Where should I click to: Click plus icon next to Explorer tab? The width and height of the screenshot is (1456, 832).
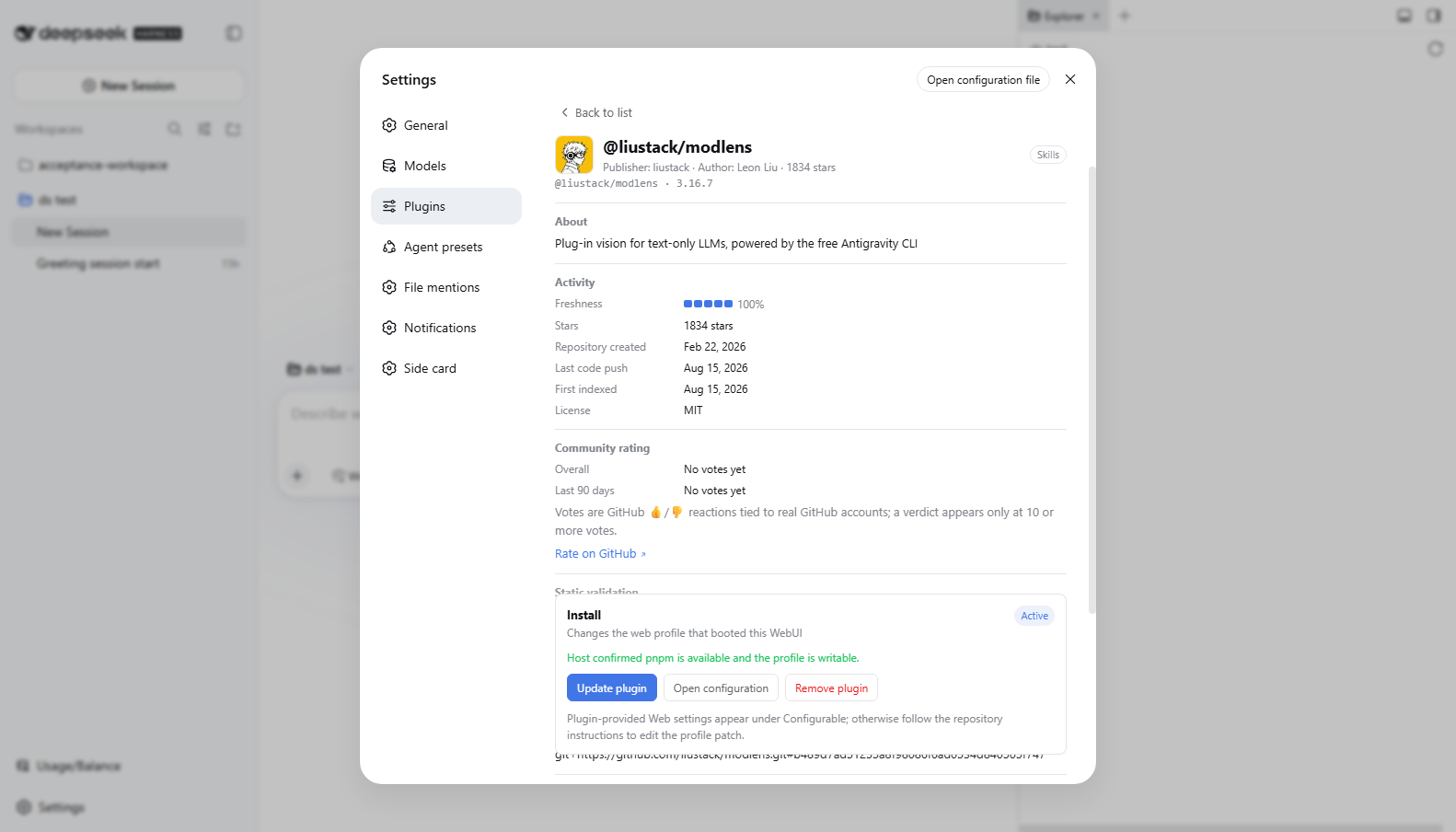[1125, 16]
